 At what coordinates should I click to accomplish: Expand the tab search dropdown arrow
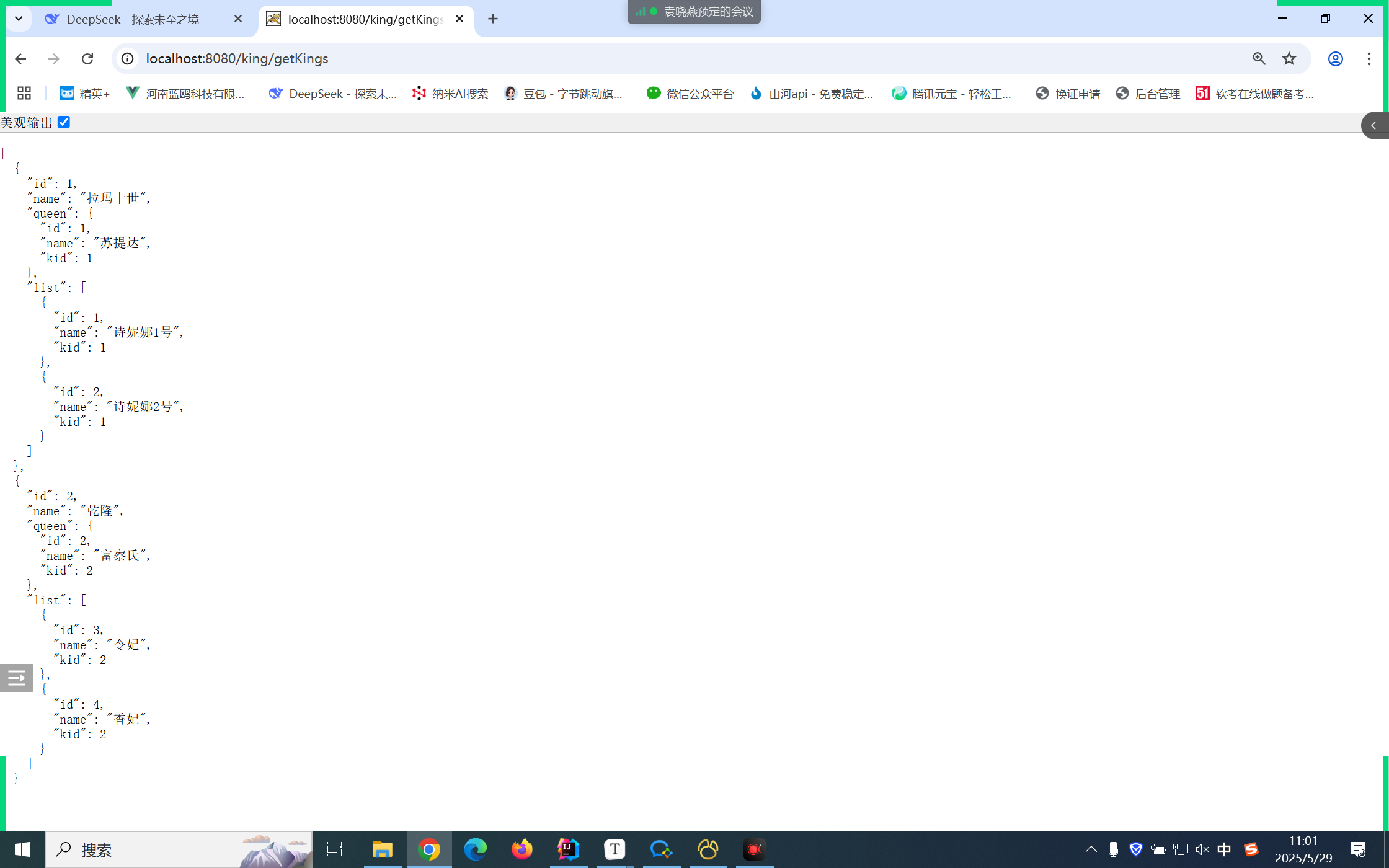19,19
